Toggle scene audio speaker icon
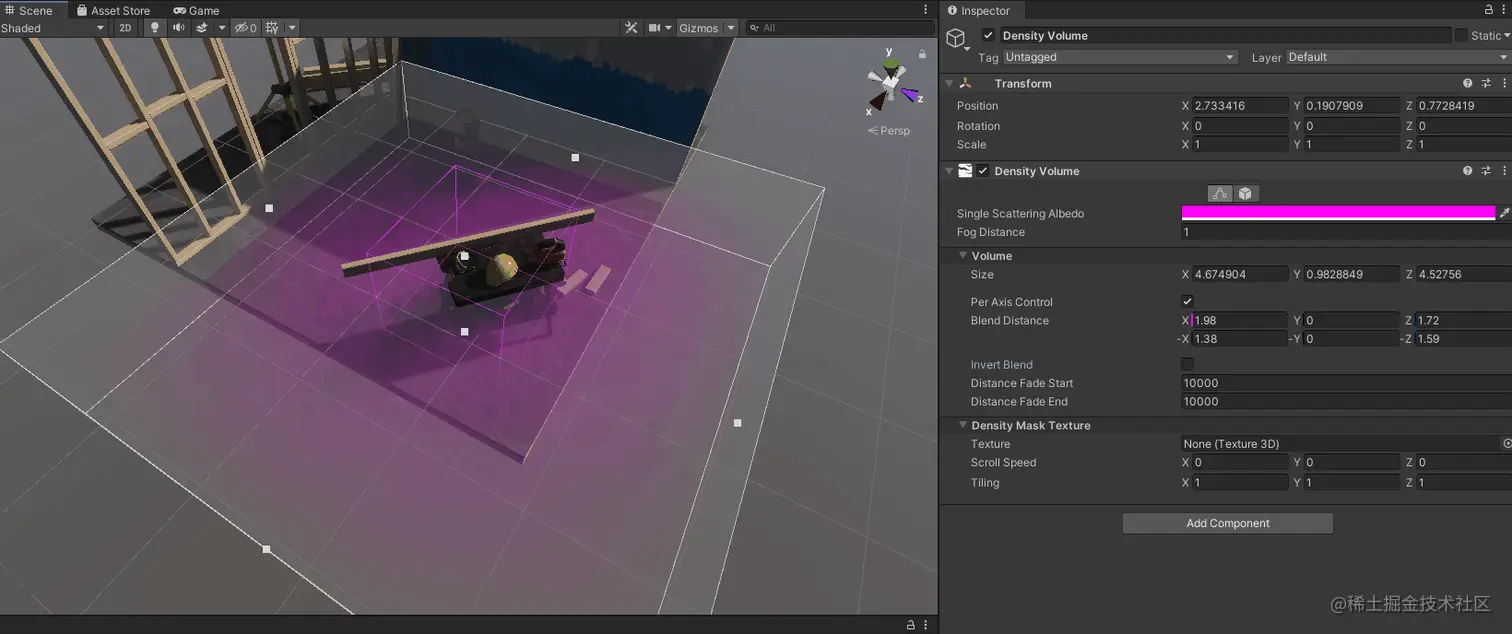1512x634 pixels. [178, 28]
